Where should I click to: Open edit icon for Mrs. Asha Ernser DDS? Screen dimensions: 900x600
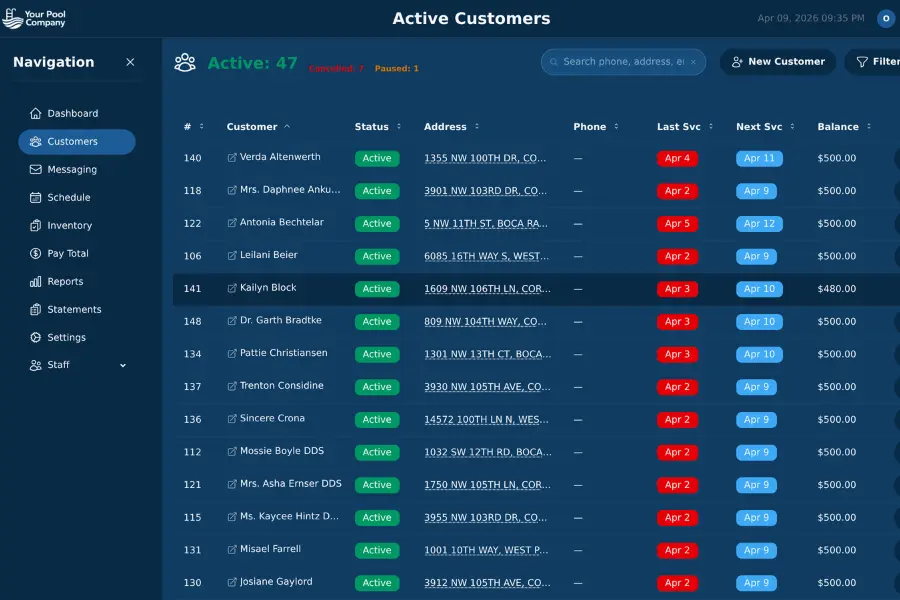232,485
